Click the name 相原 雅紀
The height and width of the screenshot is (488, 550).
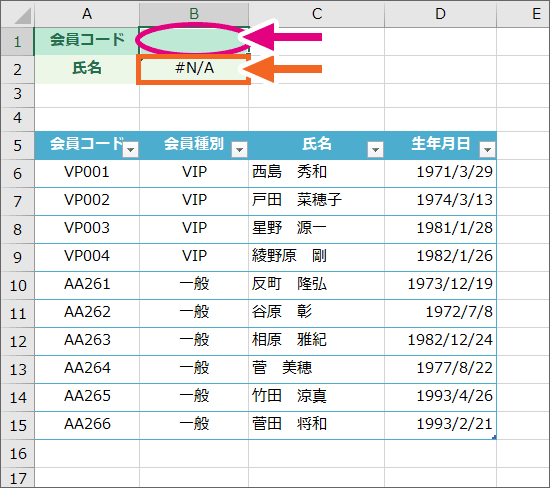pyautogui.click(x=289, y=340)
